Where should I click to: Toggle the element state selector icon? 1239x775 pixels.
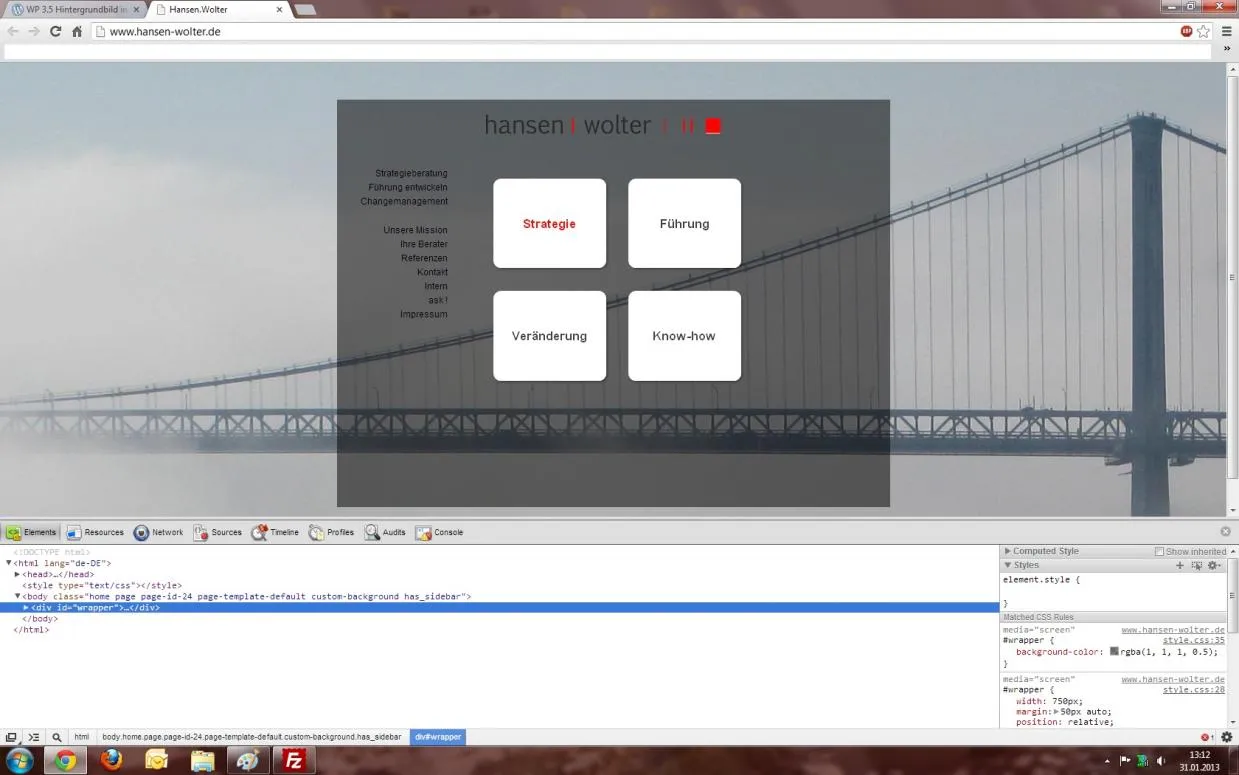[x=1196, y=565]
